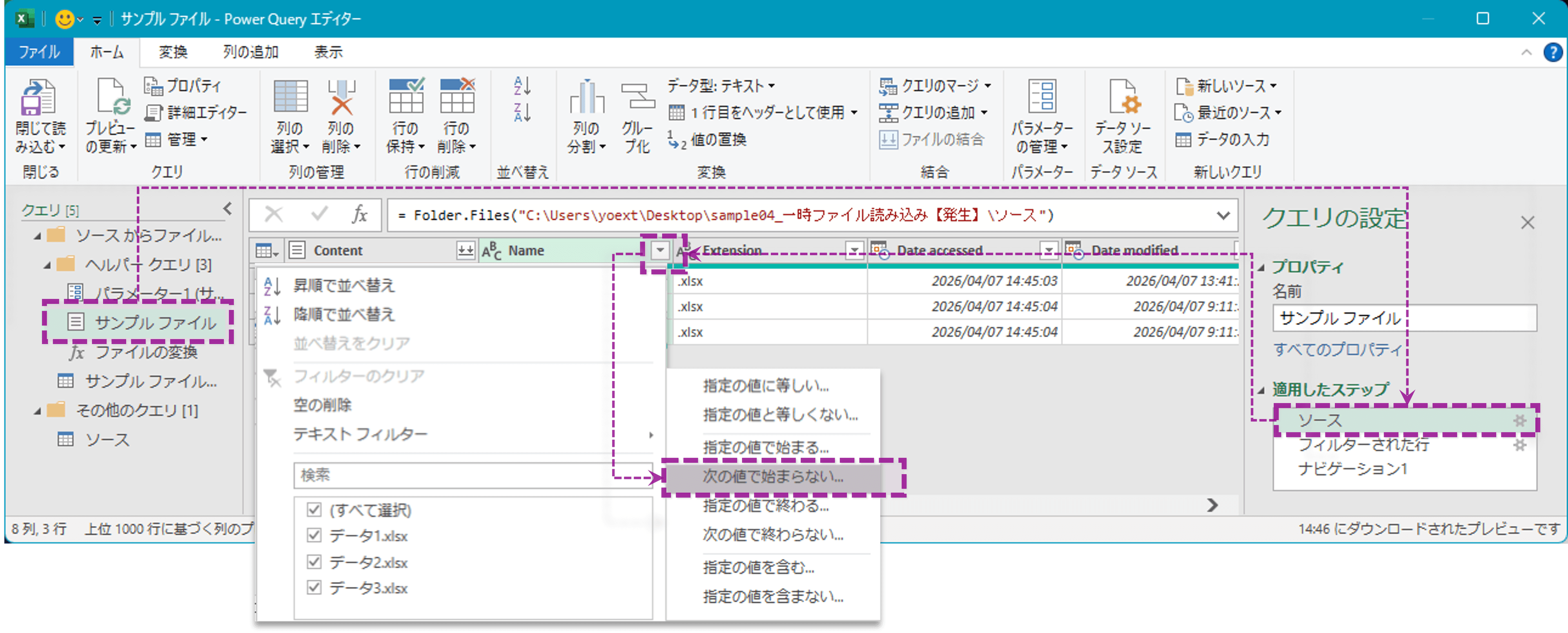Toggle the (すべて選択) checkbox
Viewport: 1568px width, 633px height.
[314, 509]
